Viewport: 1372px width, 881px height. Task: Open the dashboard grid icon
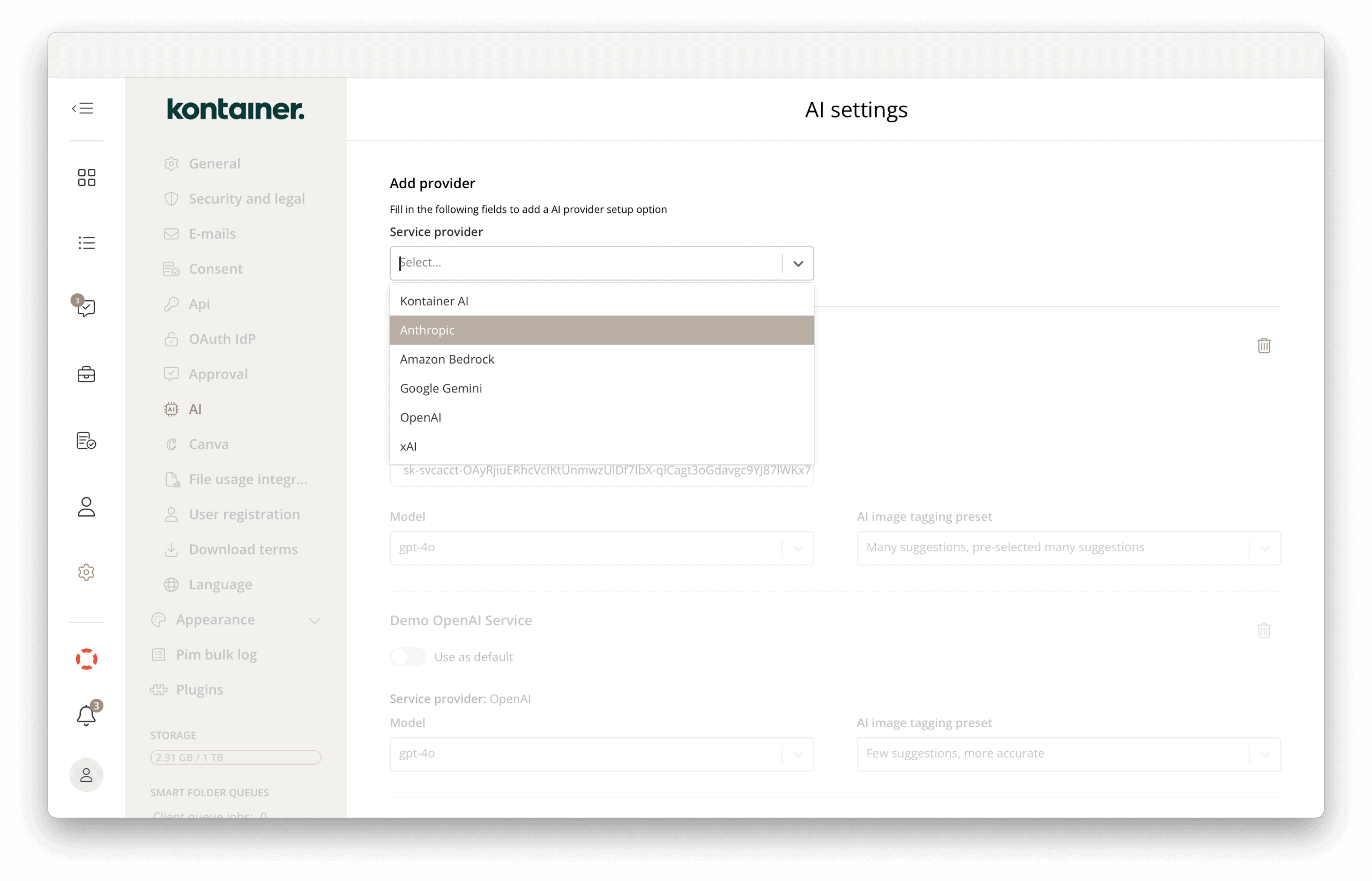pyautogui.click(x=86, y=177)
